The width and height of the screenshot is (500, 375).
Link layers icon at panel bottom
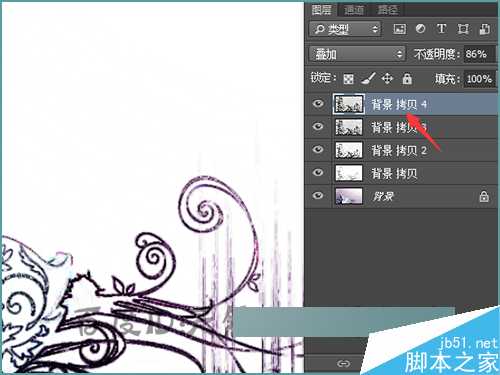click(344, 363)
